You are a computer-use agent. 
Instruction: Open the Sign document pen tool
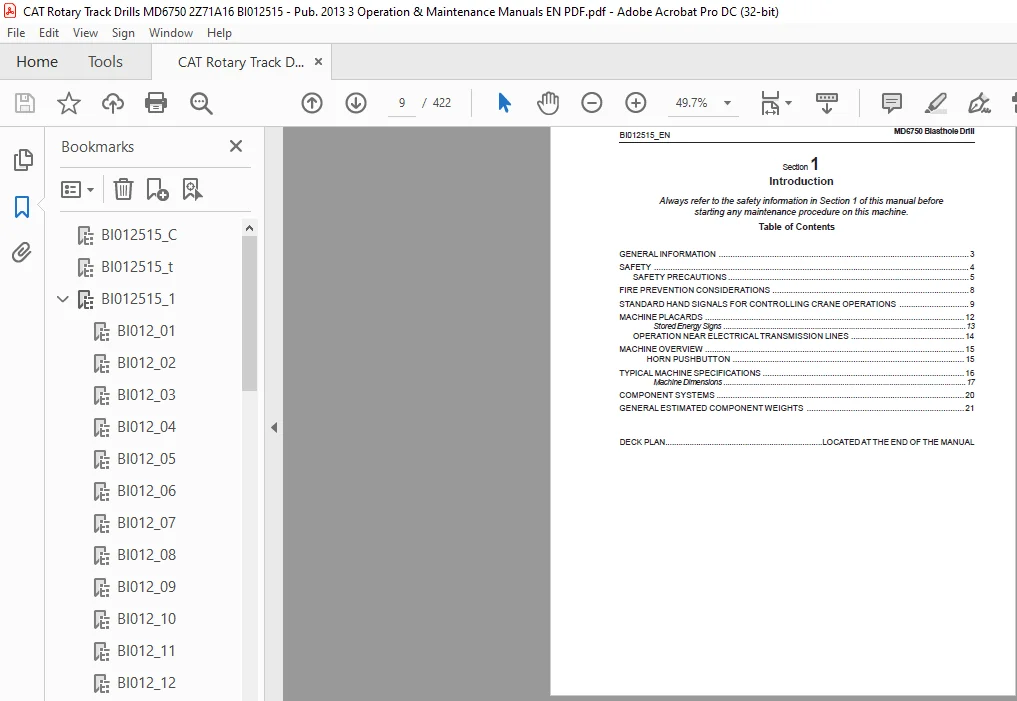979,103
